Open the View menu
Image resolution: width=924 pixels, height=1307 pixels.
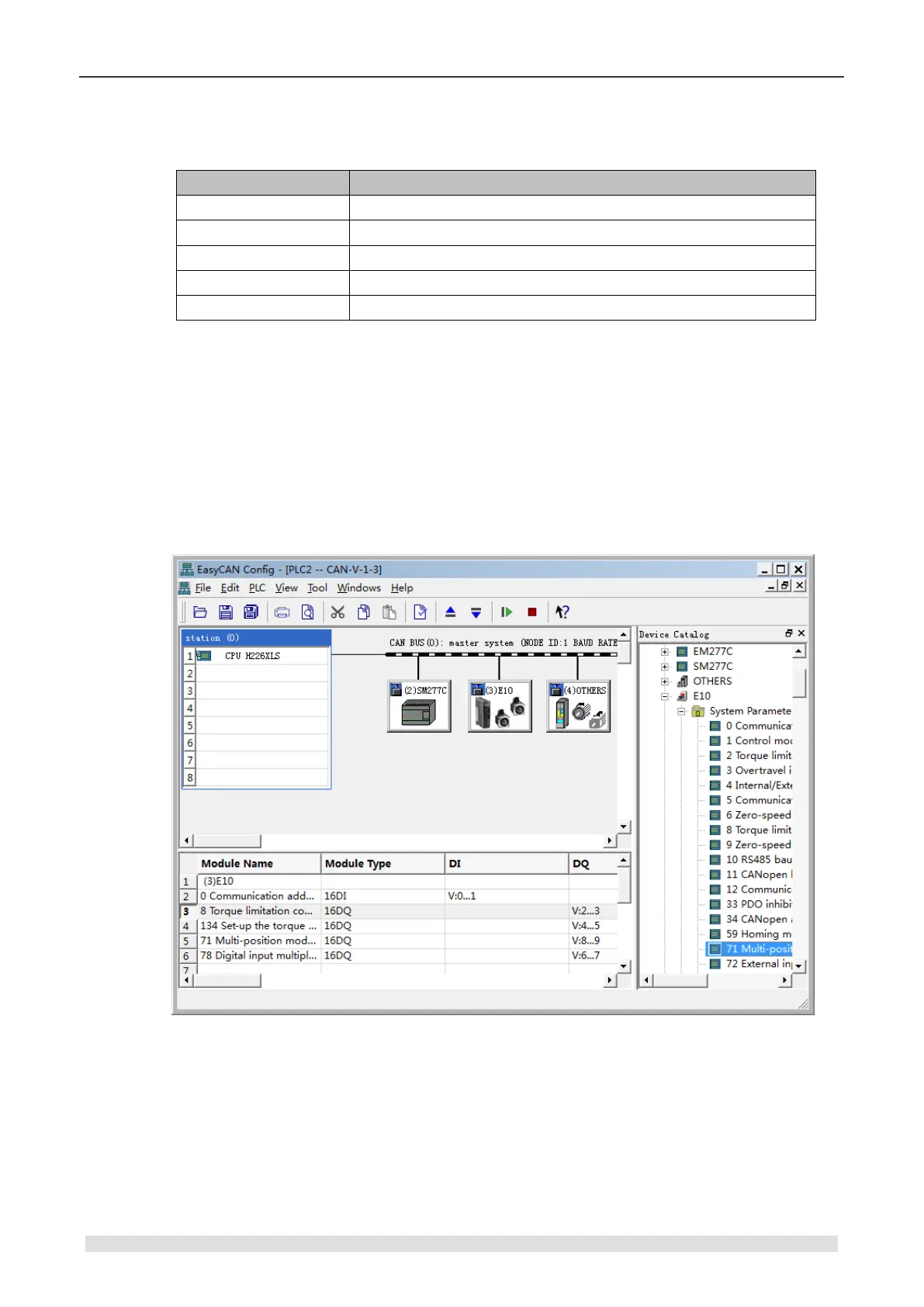pos(286,588)
